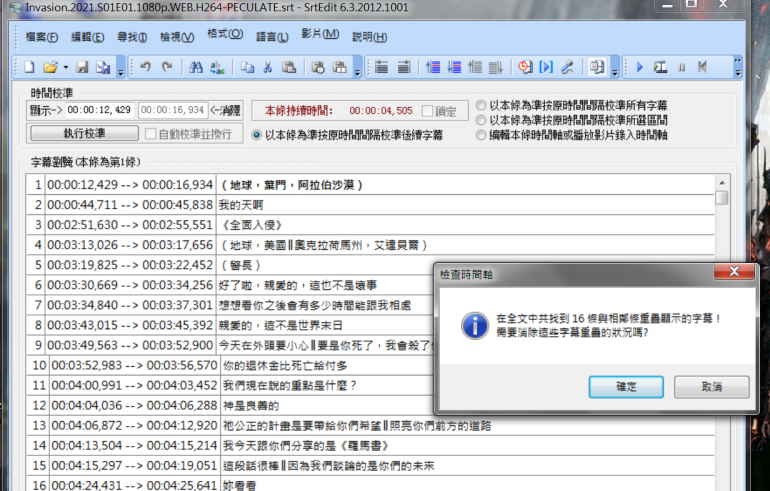Viewport: 770px width, 491px height.
Task: Click the gray down-arrow lines icon
Action: pyautogui.click(x=496, y=67)
